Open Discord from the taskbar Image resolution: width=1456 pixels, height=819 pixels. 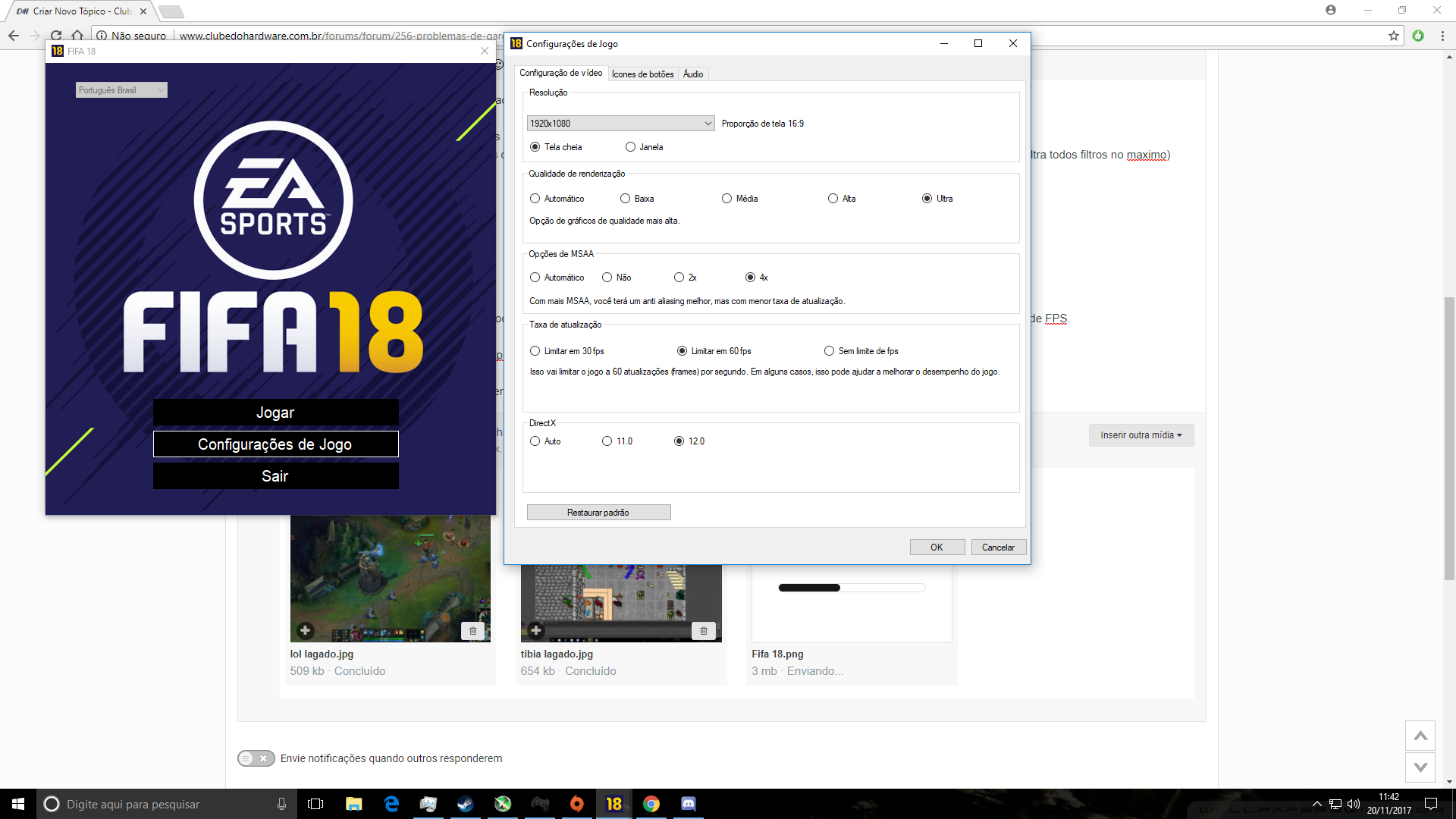[688, 804]
